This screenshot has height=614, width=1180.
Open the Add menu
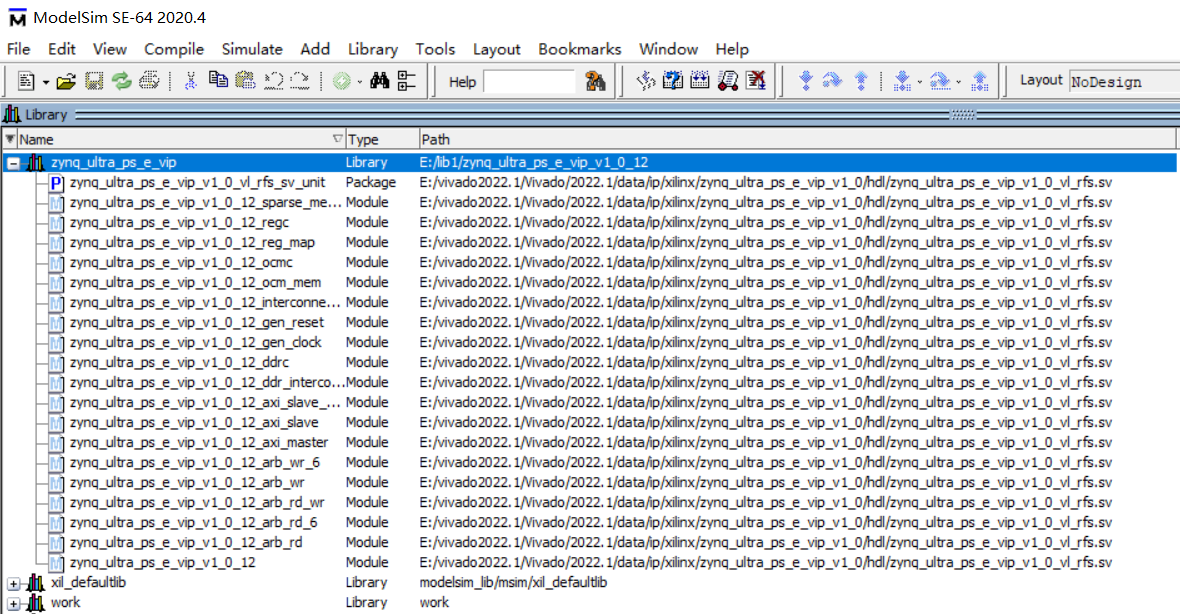click(x=315, y=49)
